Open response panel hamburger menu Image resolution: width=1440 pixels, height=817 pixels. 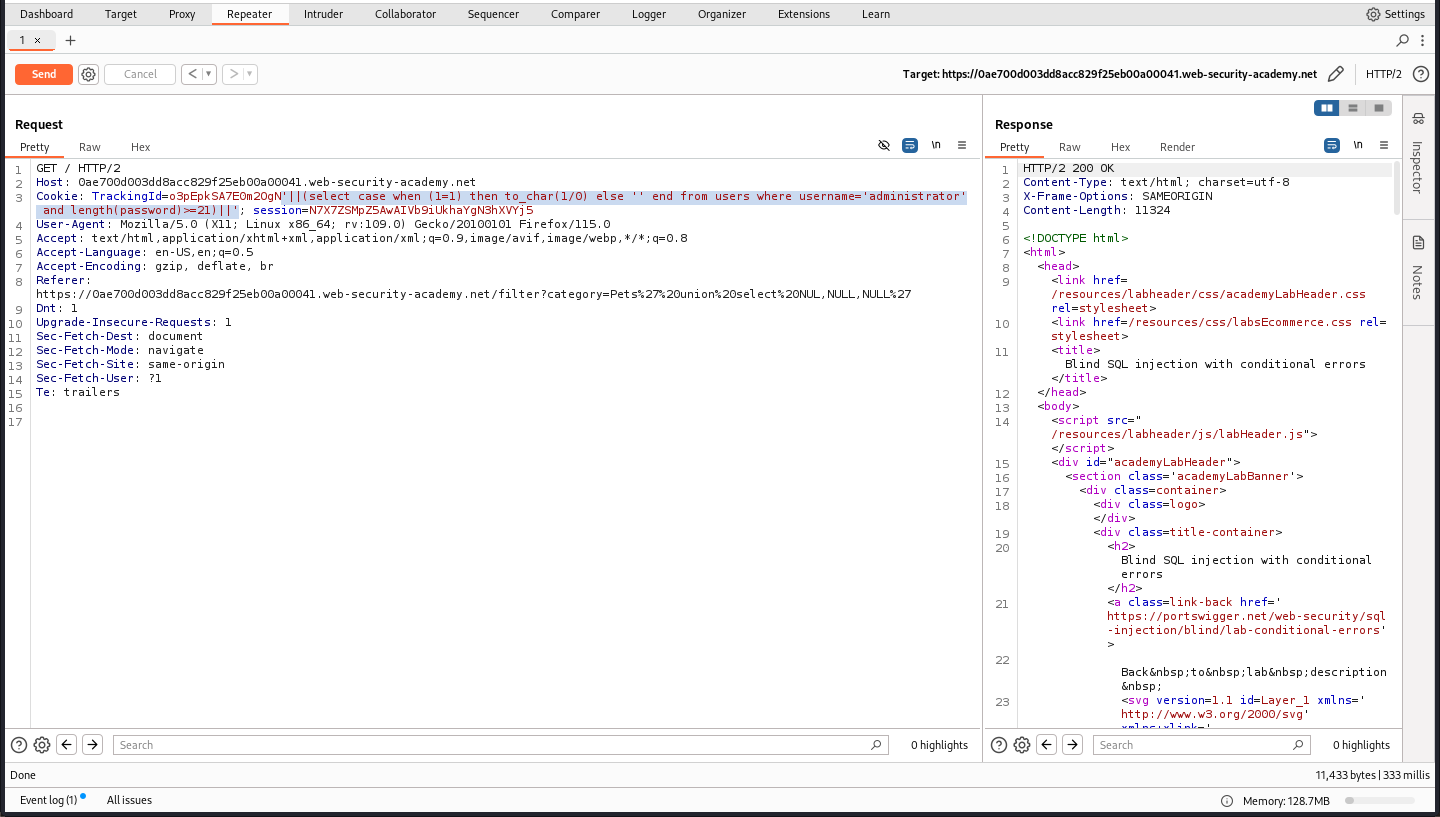pyautogui.click(x=1384, y=145)
